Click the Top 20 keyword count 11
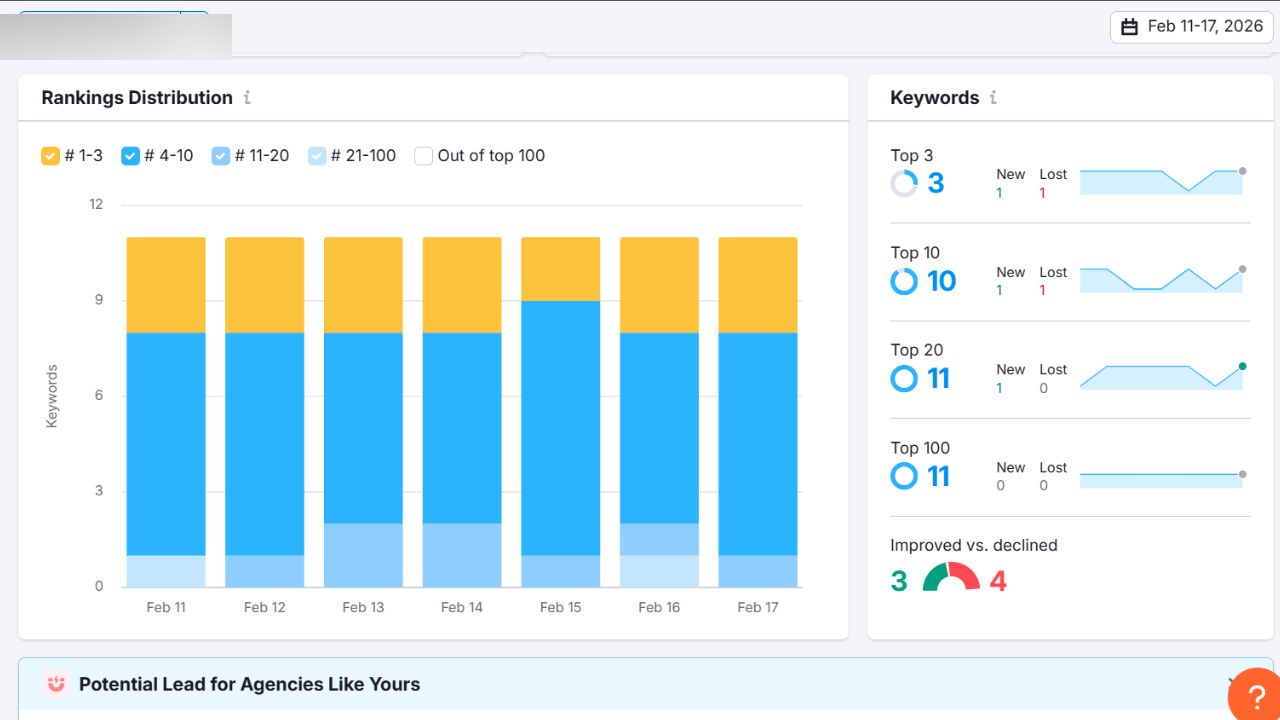The image size is (1280, 720). point(938,379)
